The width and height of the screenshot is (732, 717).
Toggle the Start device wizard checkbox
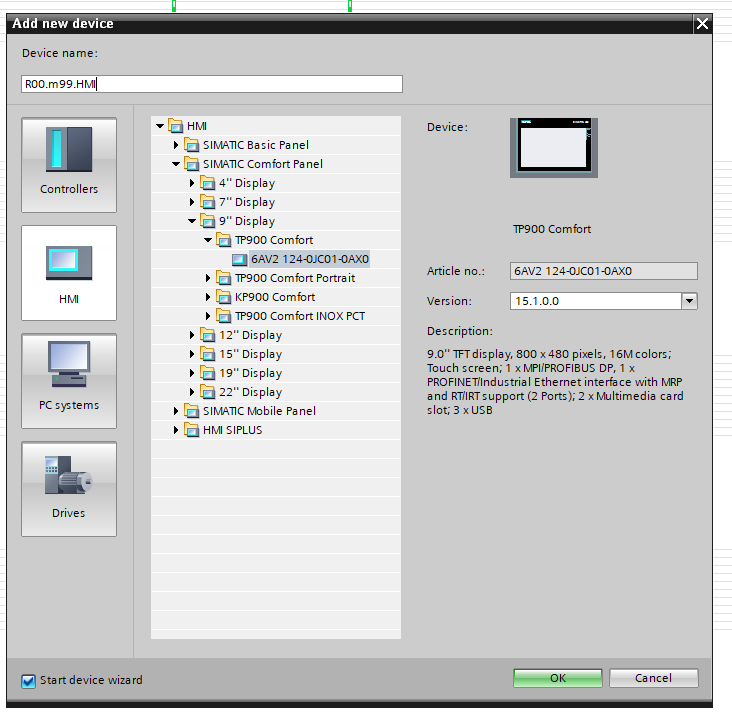28,681
